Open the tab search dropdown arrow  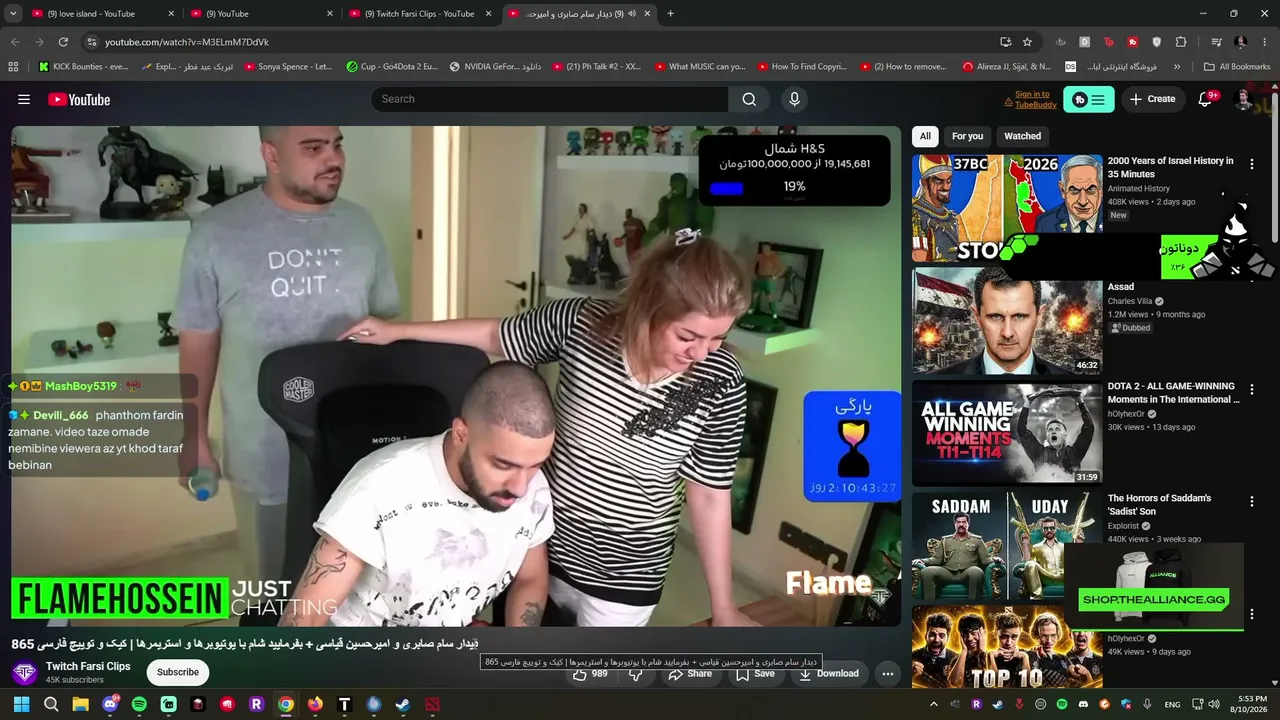(12, 14)
